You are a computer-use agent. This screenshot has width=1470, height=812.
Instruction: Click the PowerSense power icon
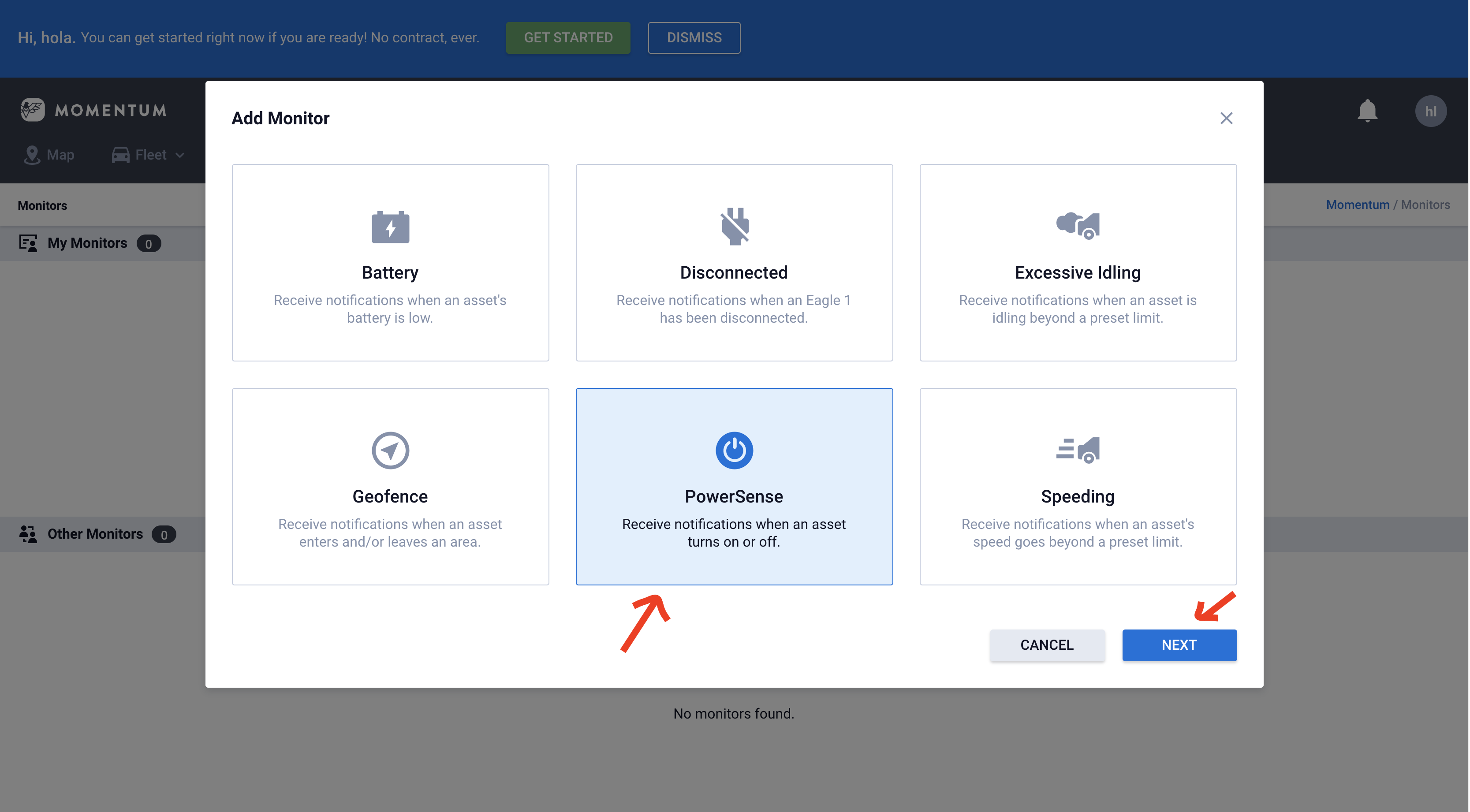click(x=734, y=450)
